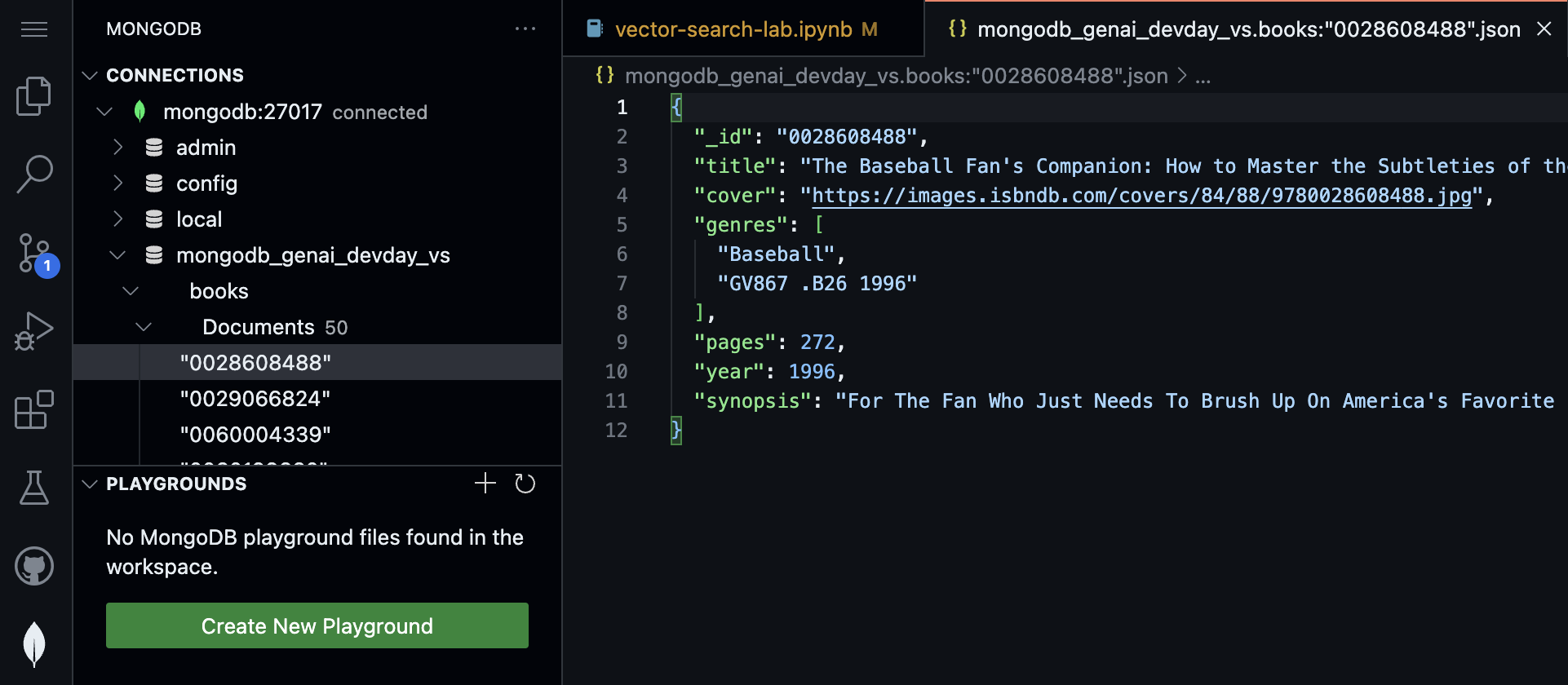Collapse the CONNECTIONS section
1568x685 pixels.
coord(90,76)
